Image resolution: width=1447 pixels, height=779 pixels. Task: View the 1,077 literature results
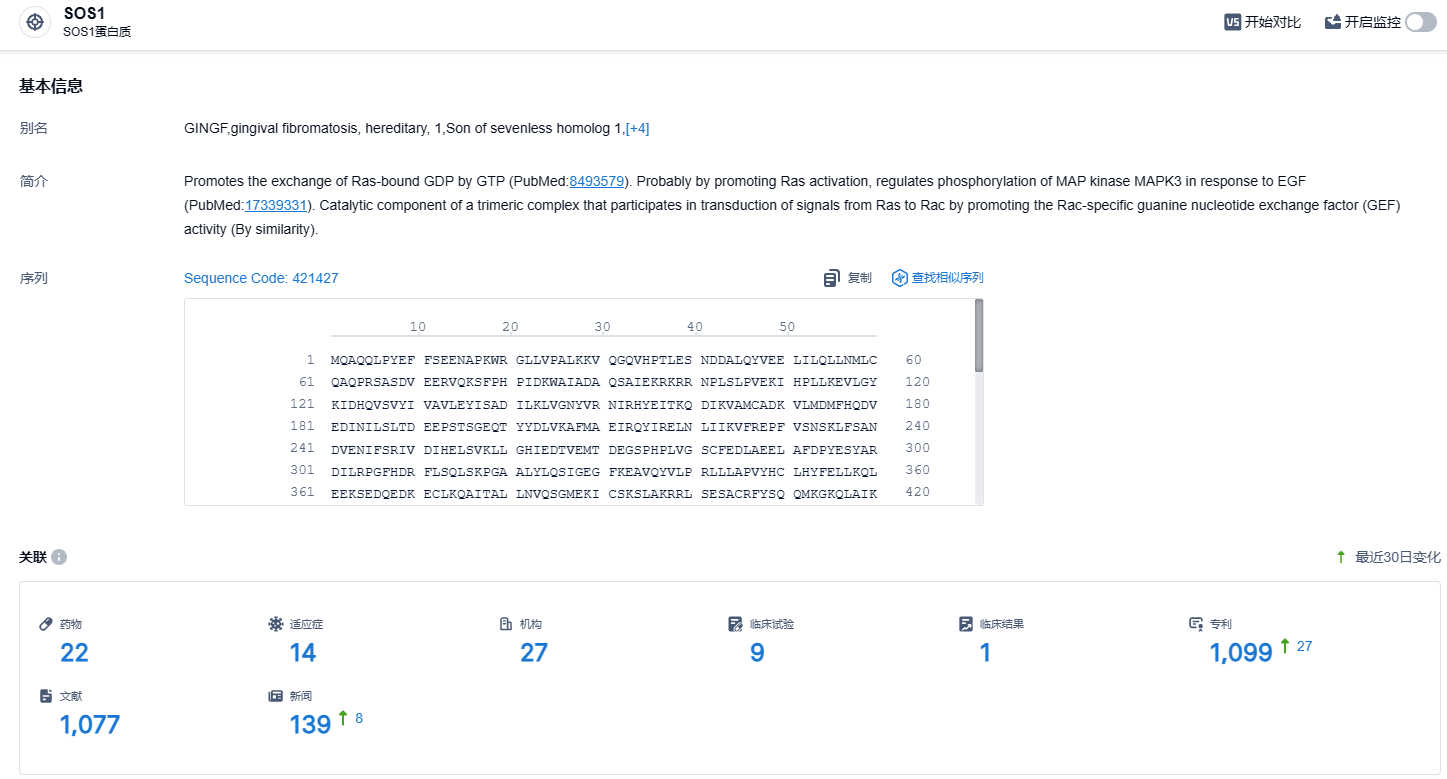tap(90, 725)
